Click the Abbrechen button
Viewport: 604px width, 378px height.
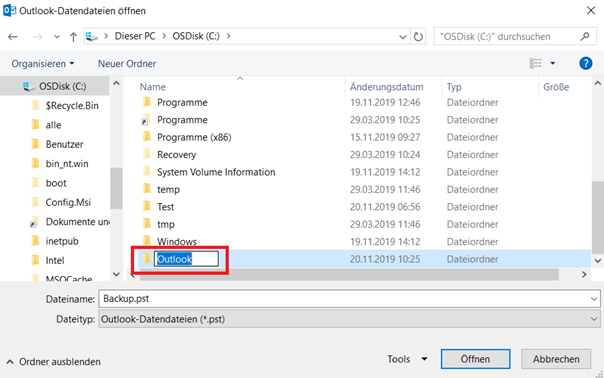coord(556,359)
